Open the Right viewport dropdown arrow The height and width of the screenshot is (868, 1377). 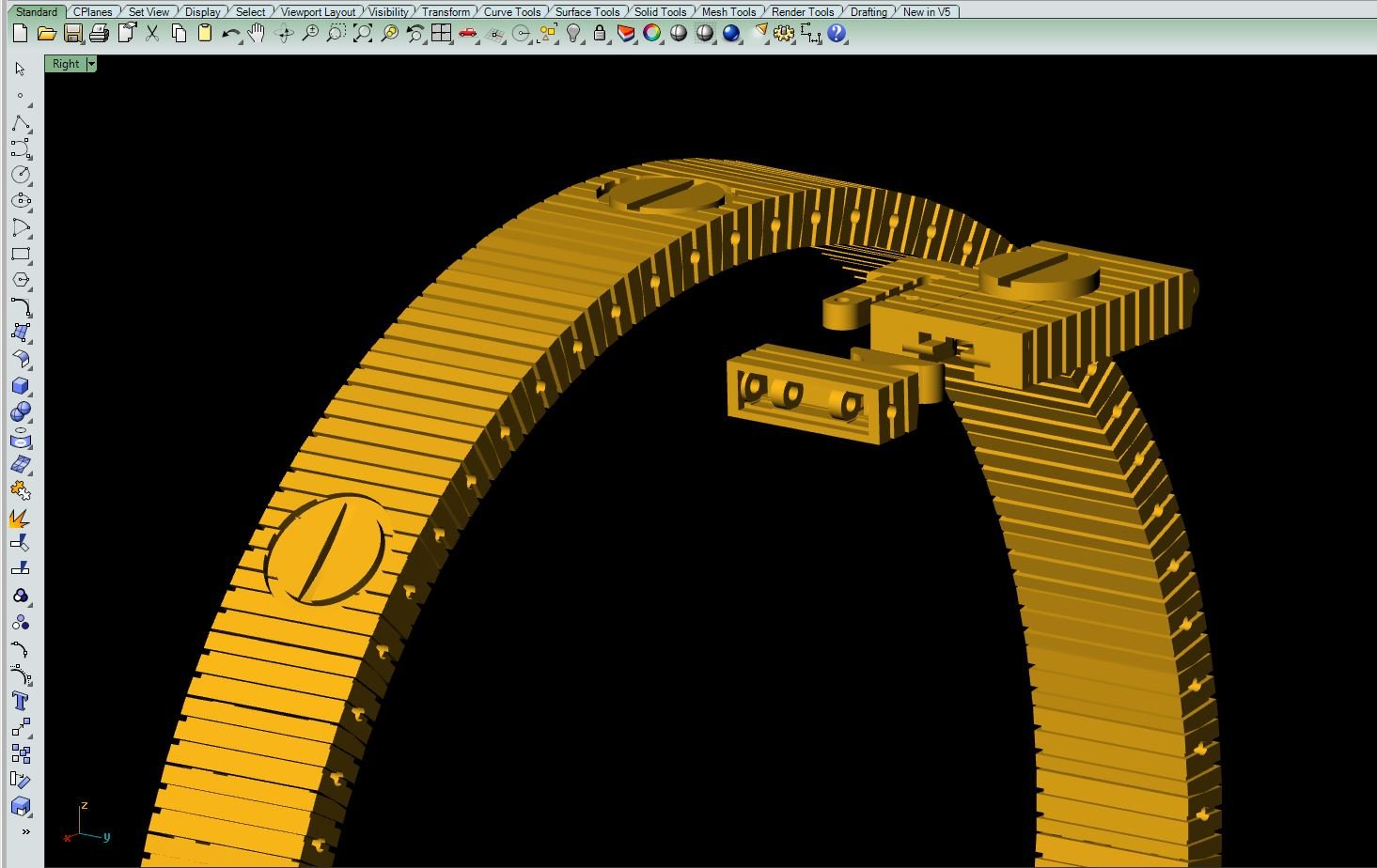[91, 64]
